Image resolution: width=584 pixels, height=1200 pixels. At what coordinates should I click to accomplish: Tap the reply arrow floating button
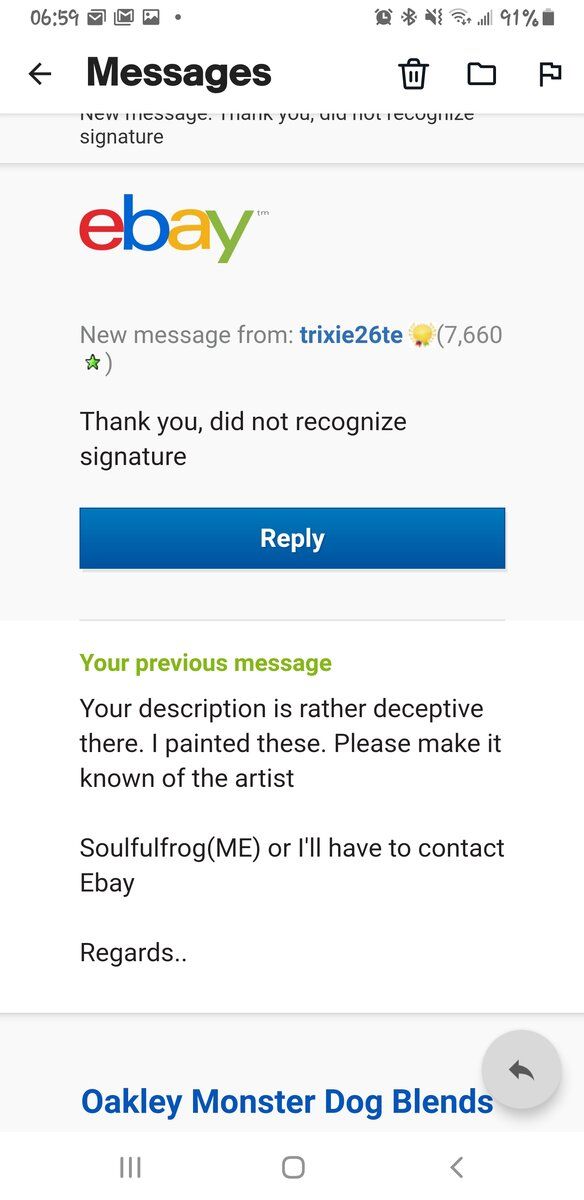[x=521, y=1070]
